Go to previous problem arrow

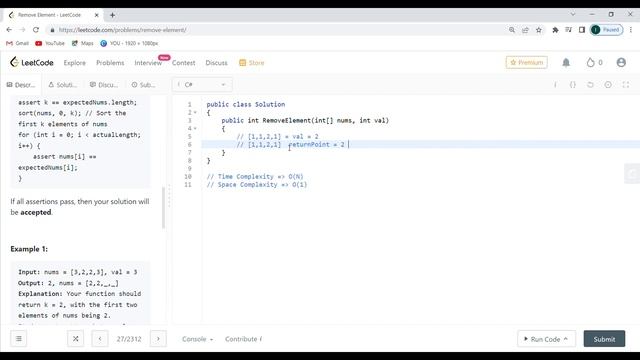pos(100,339)
